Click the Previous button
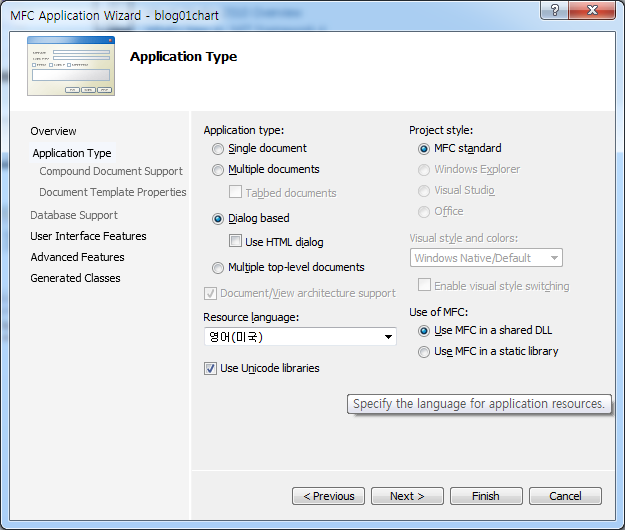Image resolution: width=625 pixels, height=530 pixels. coord(328,496)
